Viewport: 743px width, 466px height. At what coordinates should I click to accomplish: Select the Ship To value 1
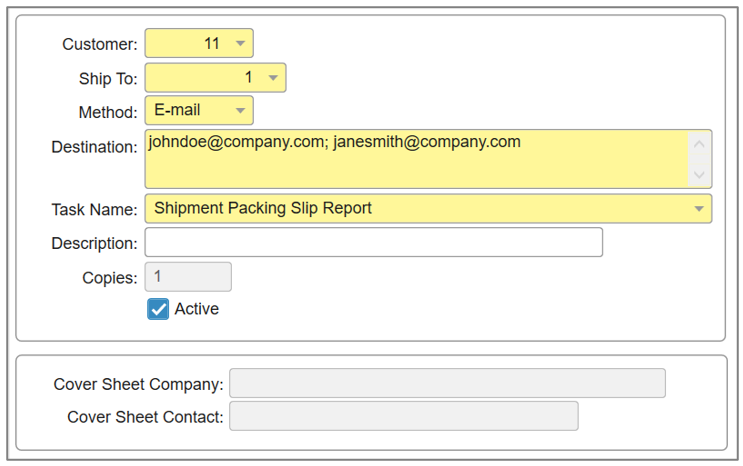point(248,78)
